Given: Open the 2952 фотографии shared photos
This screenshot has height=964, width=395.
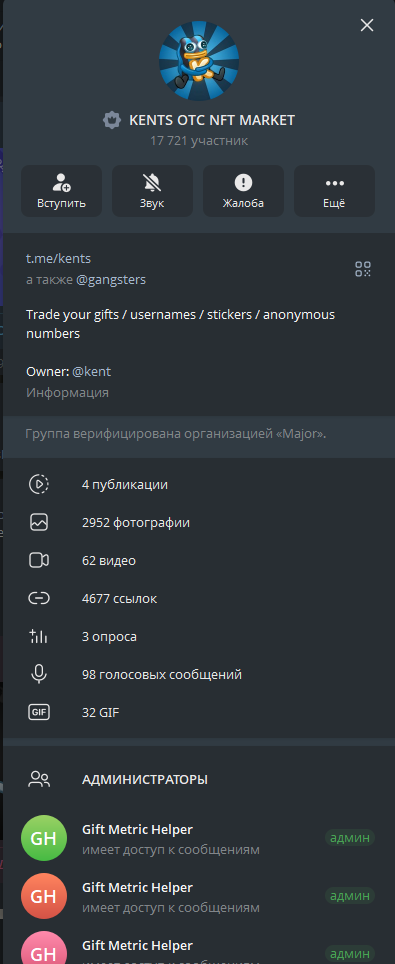Looking at the screenshot, I should click(x=198, y=523).
